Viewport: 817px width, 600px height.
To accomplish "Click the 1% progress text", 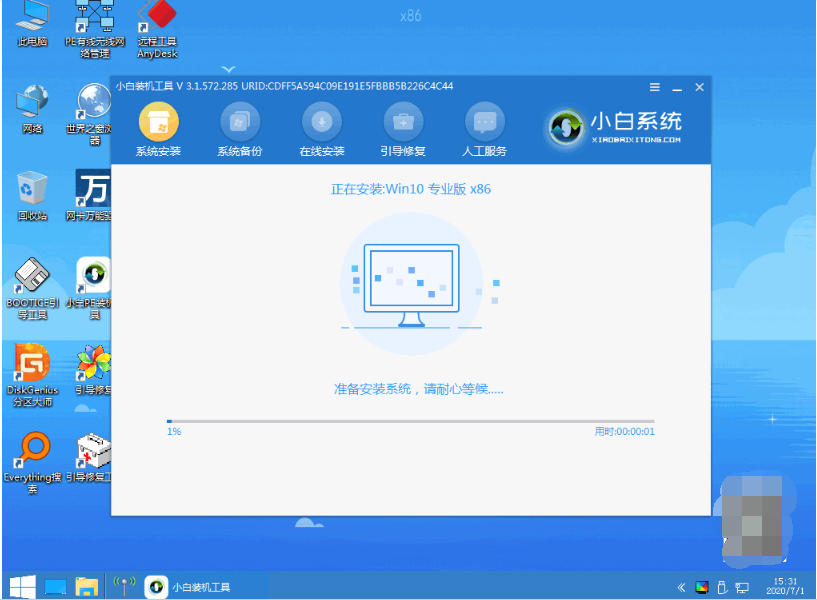I will pos(174,432).
